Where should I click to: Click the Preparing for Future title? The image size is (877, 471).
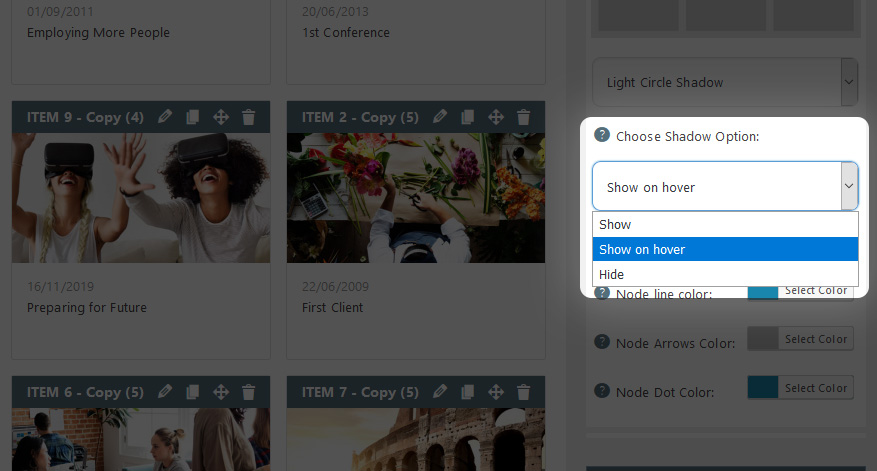[87, 308]
